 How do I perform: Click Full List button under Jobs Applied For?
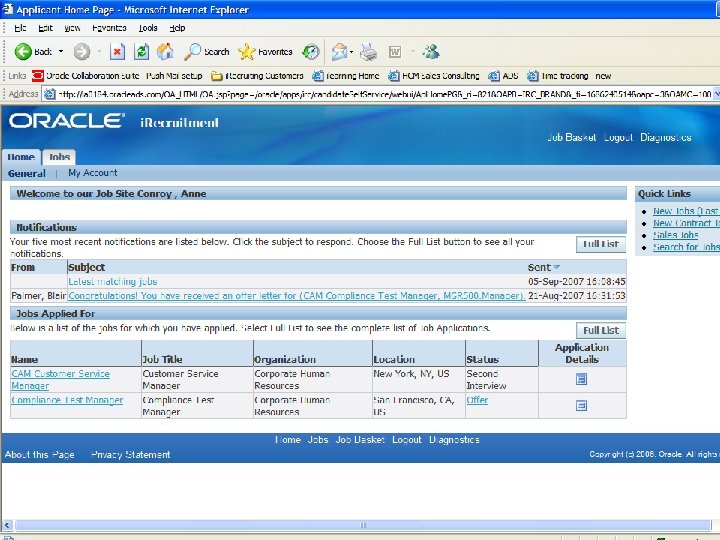pyautogui.click(x=601, y=331)
